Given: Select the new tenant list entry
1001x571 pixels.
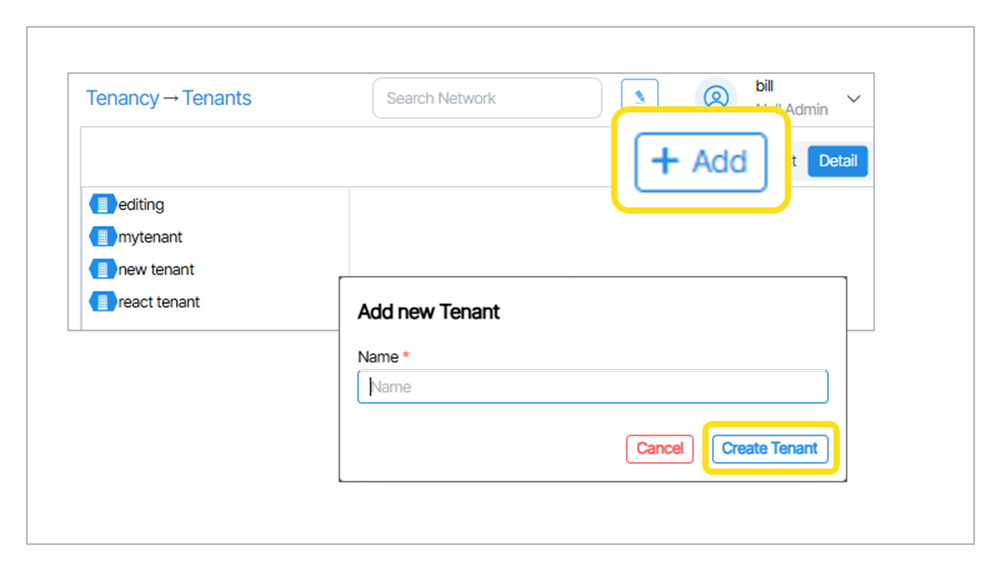Looking at the screenshot, I should tap(156, 269).
